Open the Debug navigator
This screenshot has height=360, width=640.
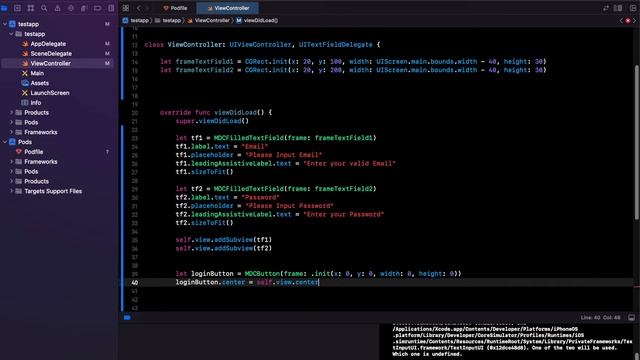84,8
